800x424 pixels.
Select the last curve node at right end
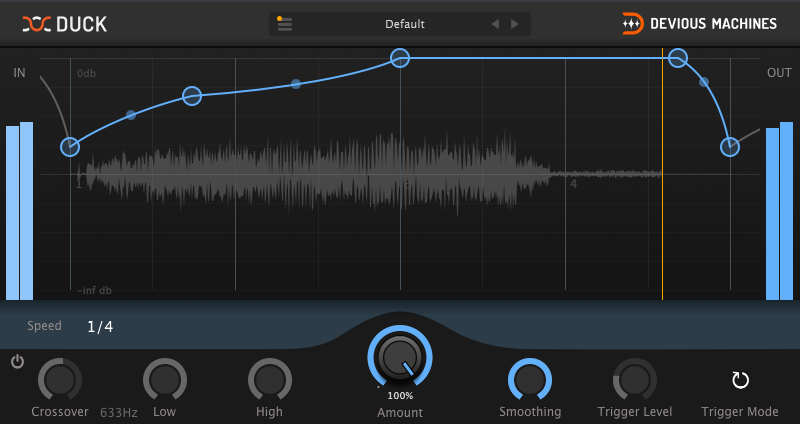click(x=730, y=147)
